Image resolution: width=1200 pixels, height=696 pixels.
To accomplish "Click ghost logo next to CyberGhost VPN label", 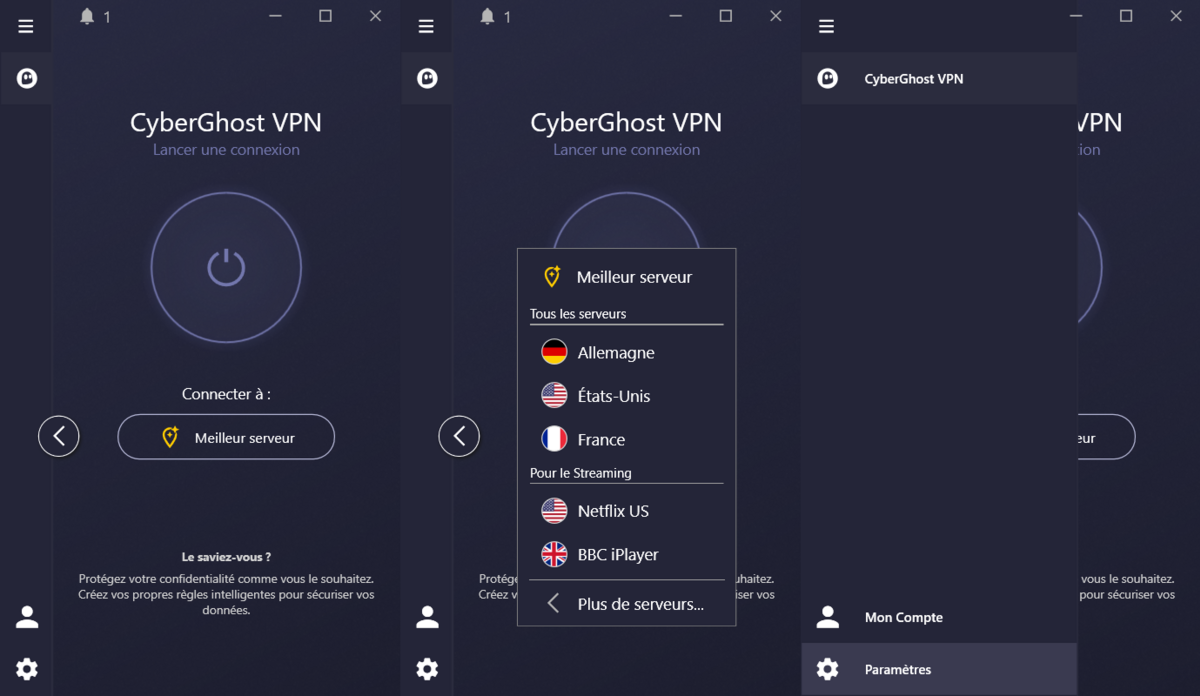I will [x=827, y=78].
